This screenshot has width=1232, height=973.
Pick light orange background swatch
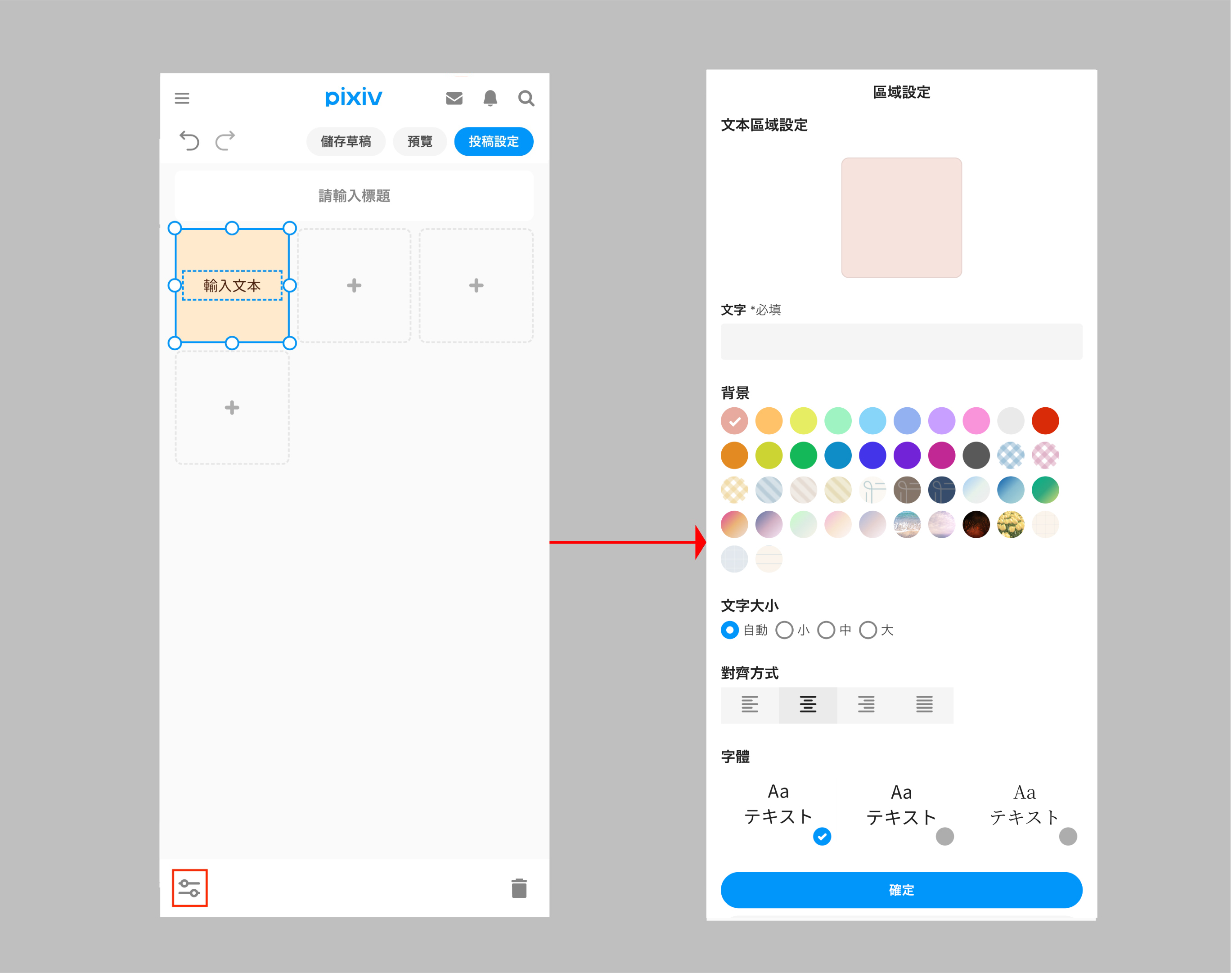[x=769, y=421]
